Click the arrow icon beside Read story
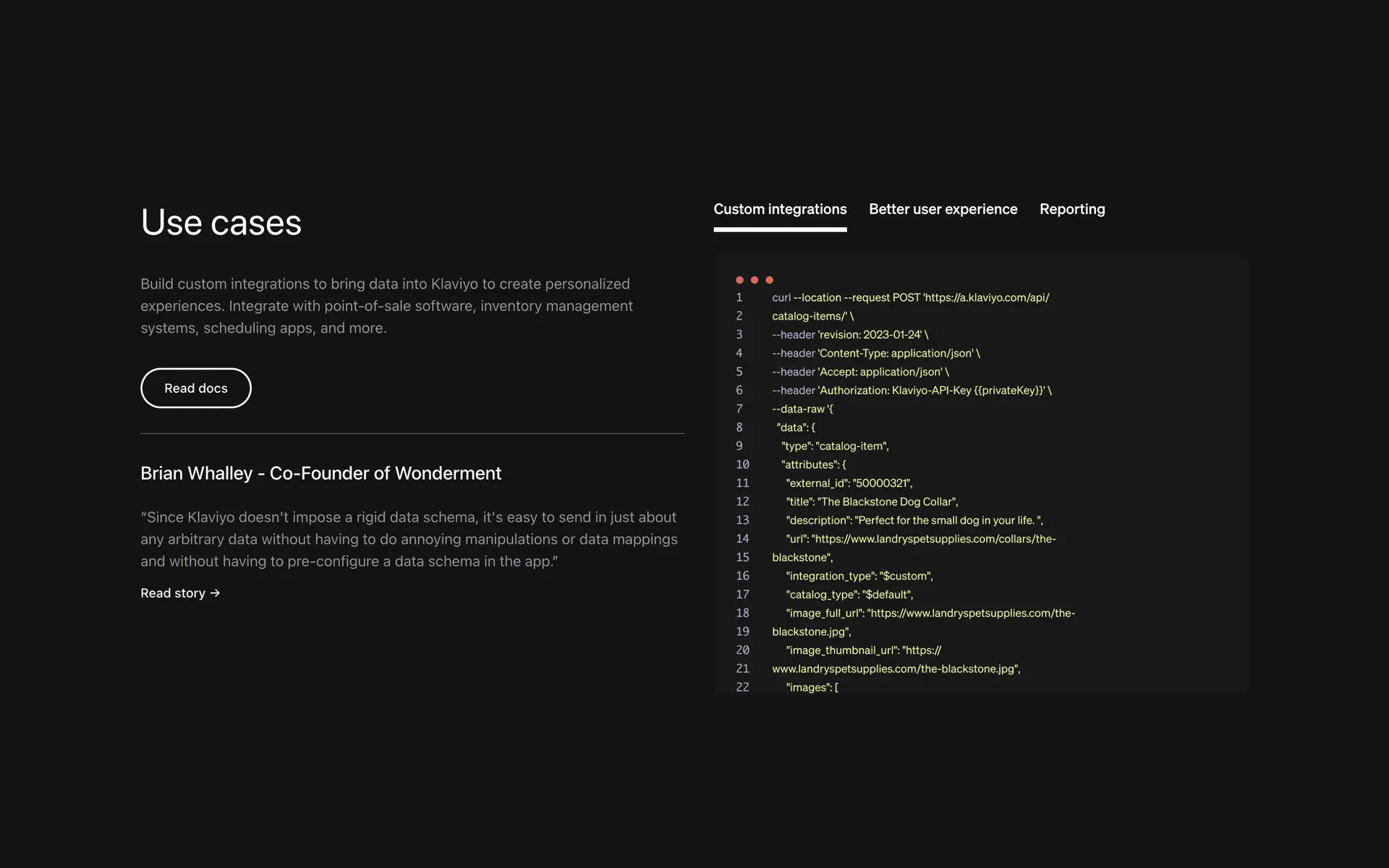Viewport: 1389px width, 868px height. [215, 593]
